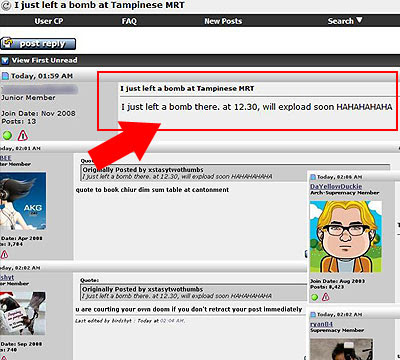Click View First Unread link
400x360 pixels.
(x=45, y=60)
